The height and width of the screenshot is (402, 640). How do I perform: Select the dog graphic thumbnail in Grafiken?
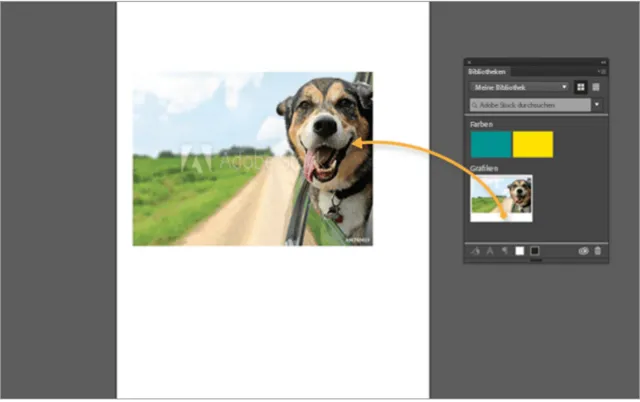coord(501,198)
